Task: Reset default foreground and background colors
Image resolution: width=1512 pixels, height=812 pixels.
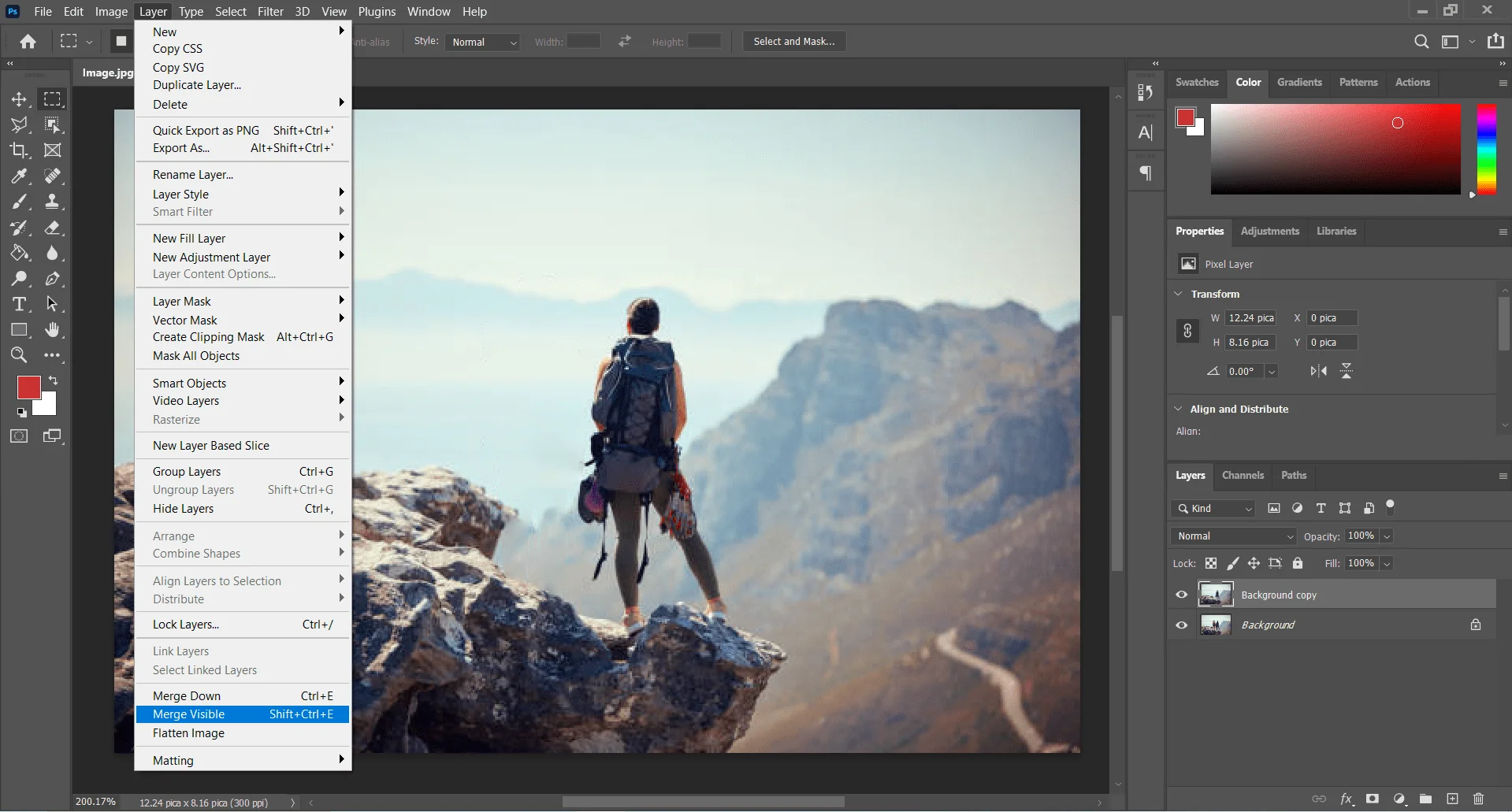Action: [x=22, y=412]
